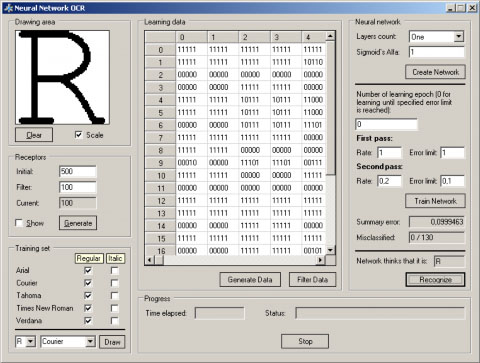This screenshot has width=480, height=363.
Task: Click the Train Network button
Action: (x=435, y=201)
